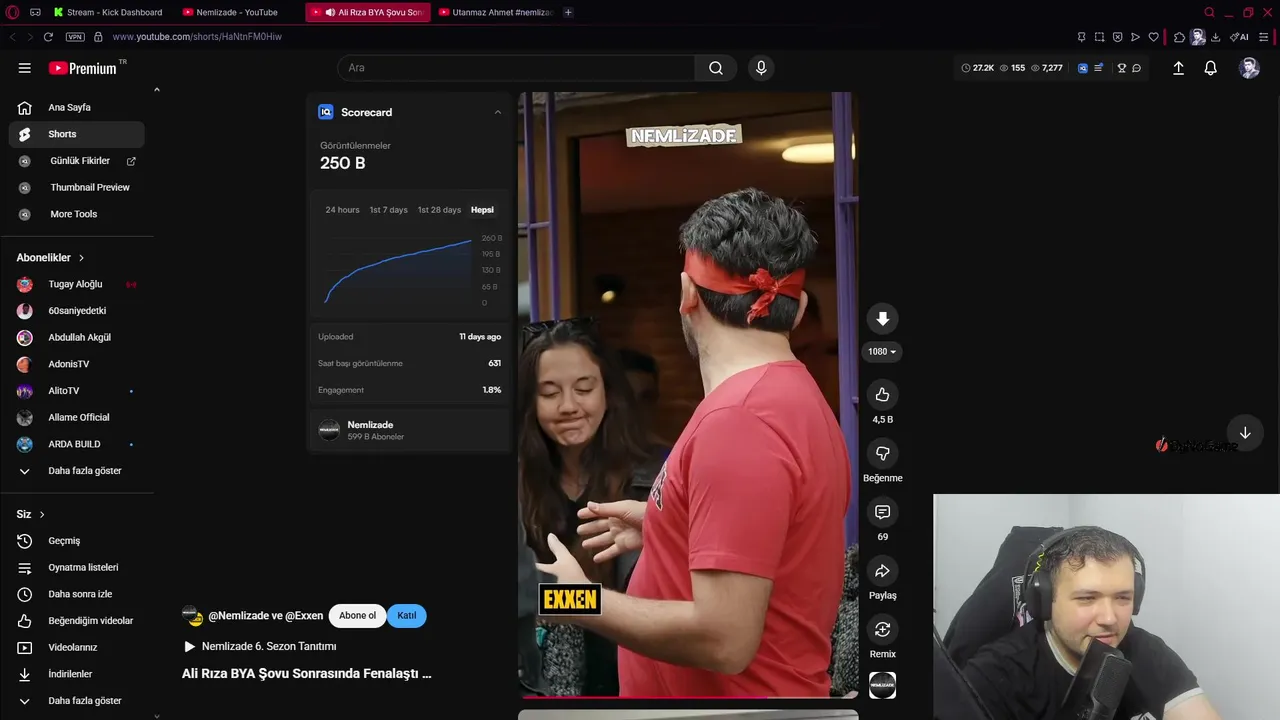This screenshot has width=1280, height=720.
Task: Open Oynatma listeleri
Action: click(76, 567)
